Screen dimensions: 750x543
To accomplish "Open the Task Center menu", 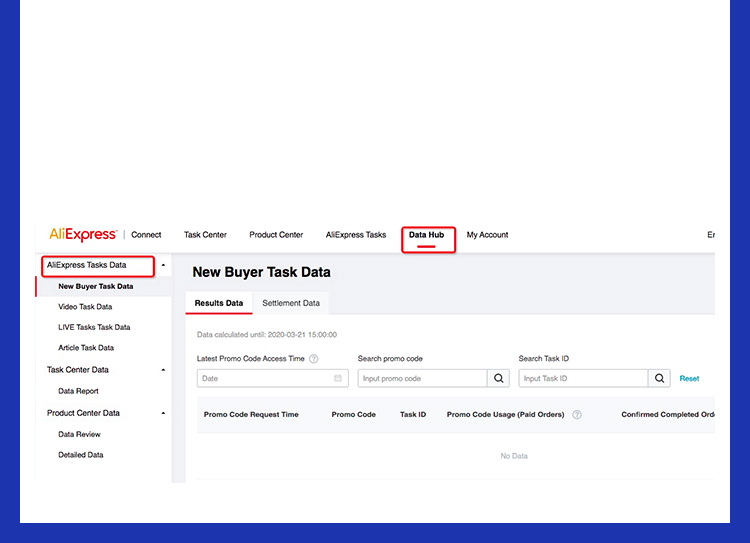I will [x=205, y=235].
